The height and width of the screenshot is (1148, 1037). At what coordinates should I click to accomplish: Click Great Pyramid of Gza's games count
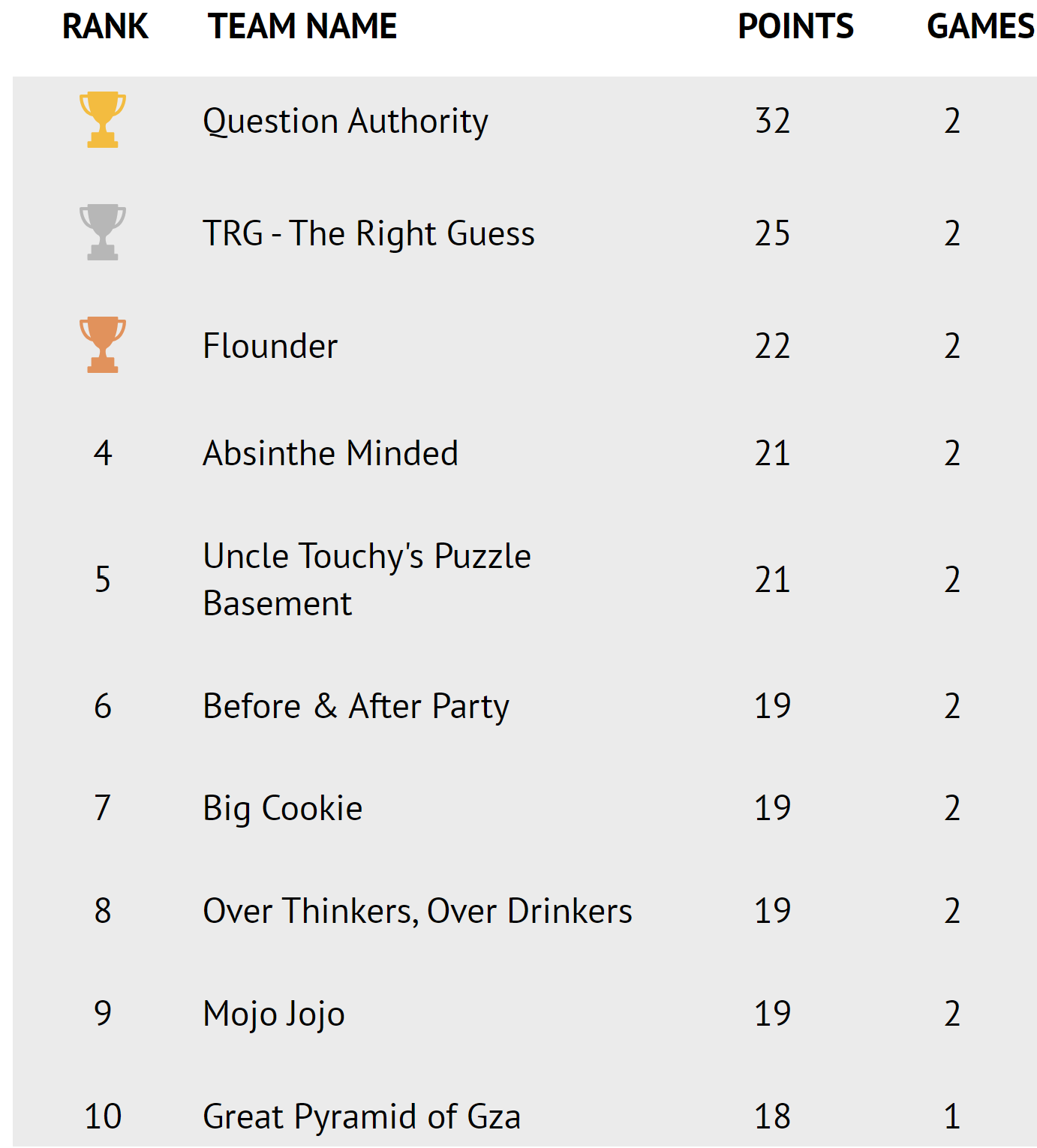coord(951,1116)
